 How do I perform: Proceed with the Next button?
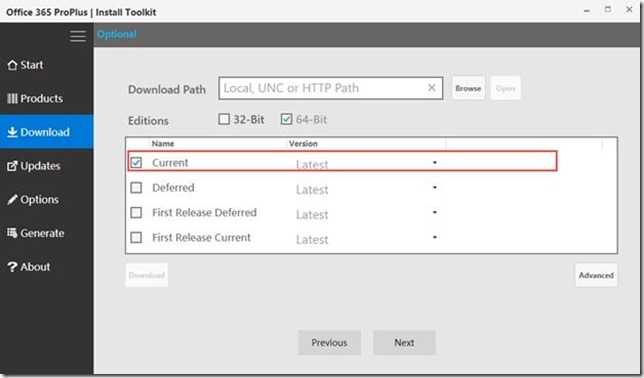[x=404, y=342]
